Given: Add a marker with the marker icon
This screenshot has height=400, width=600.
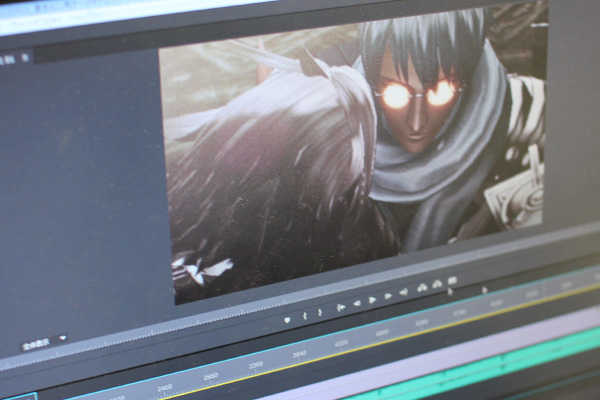Looking at the screenshot, I should click(287, 320).
